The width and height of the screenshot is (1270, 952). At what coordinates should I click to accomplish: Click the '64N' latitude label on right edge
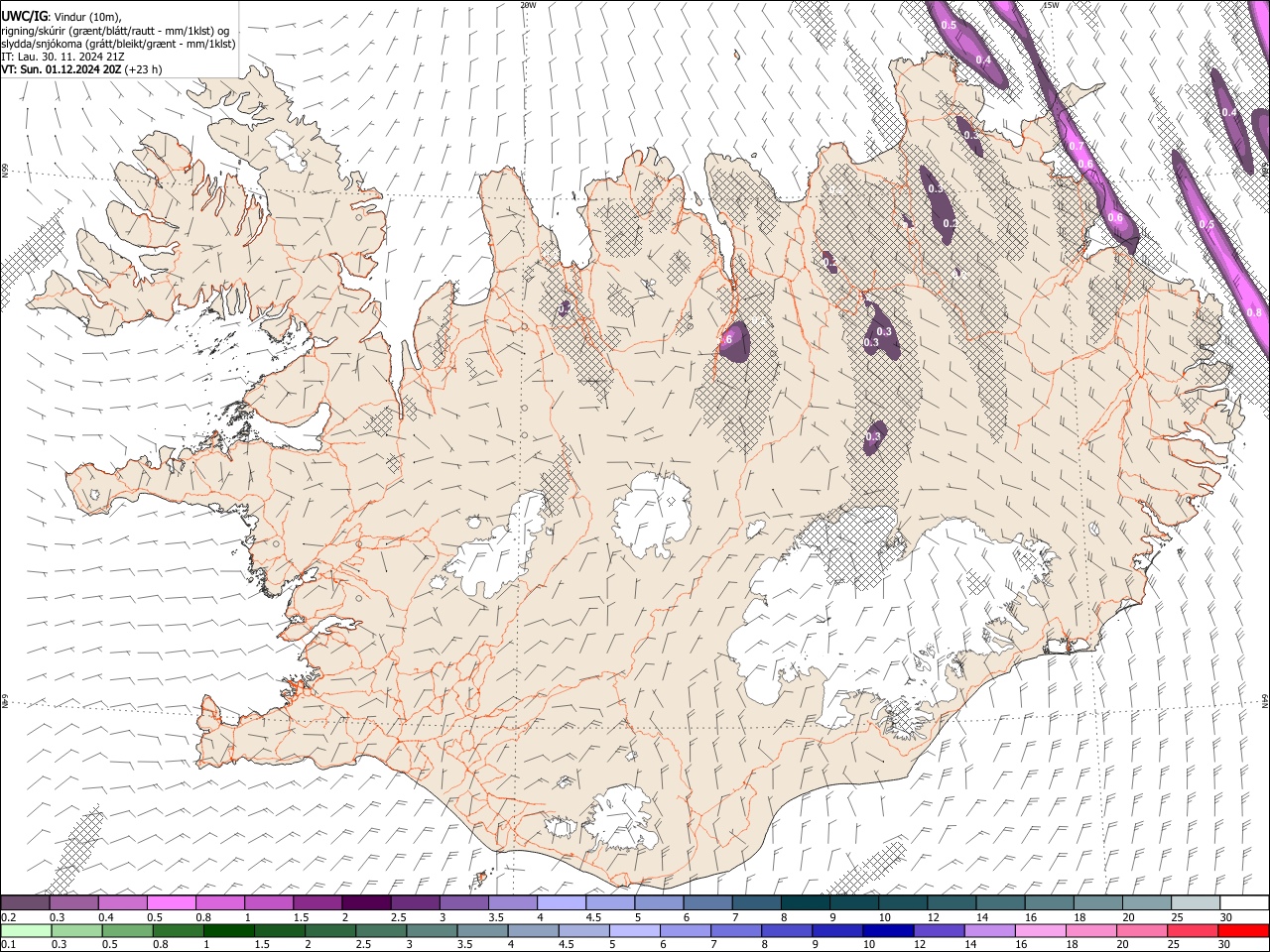click(1266, 700)
